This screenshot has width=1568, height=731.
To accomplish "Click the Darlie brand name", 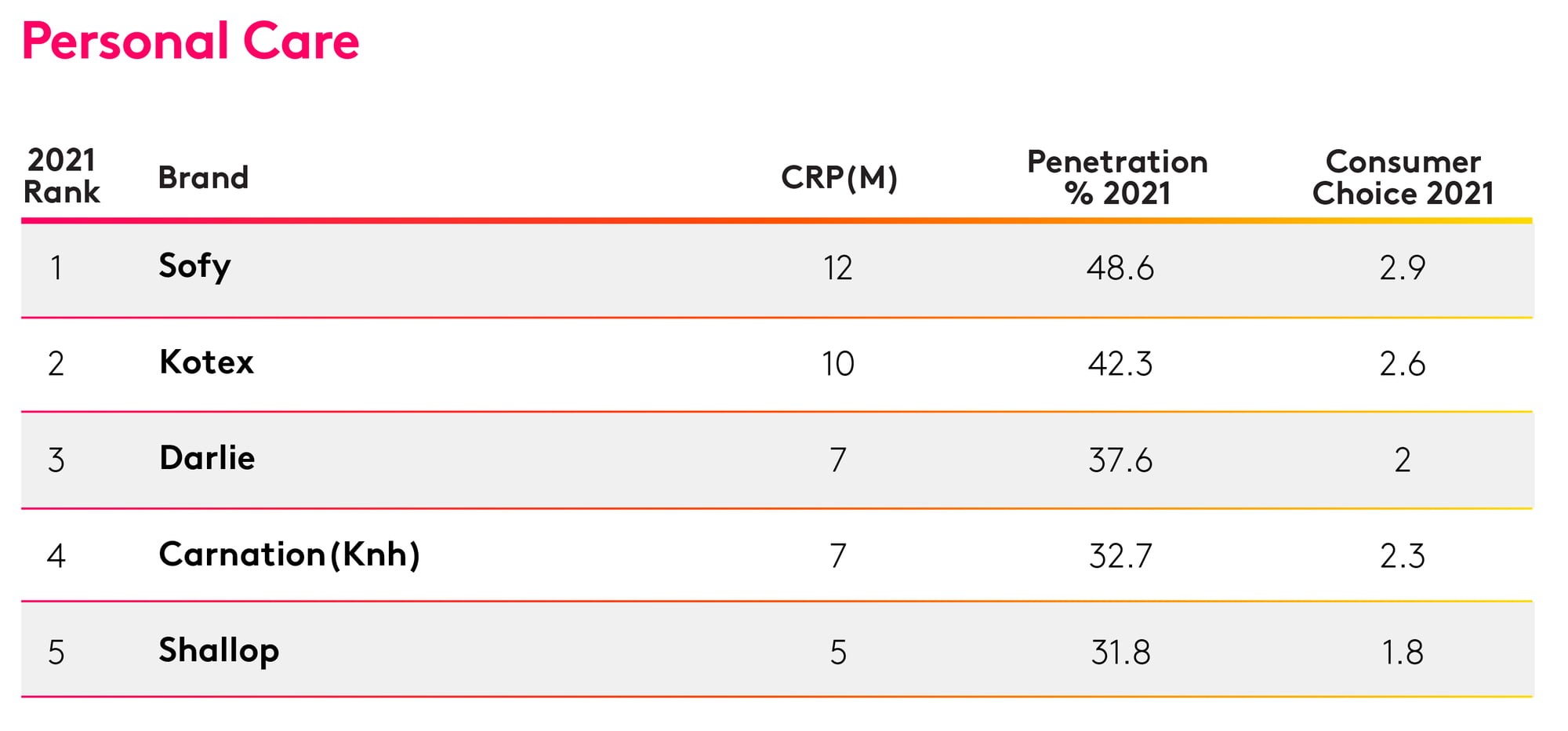I will point(207,458).
